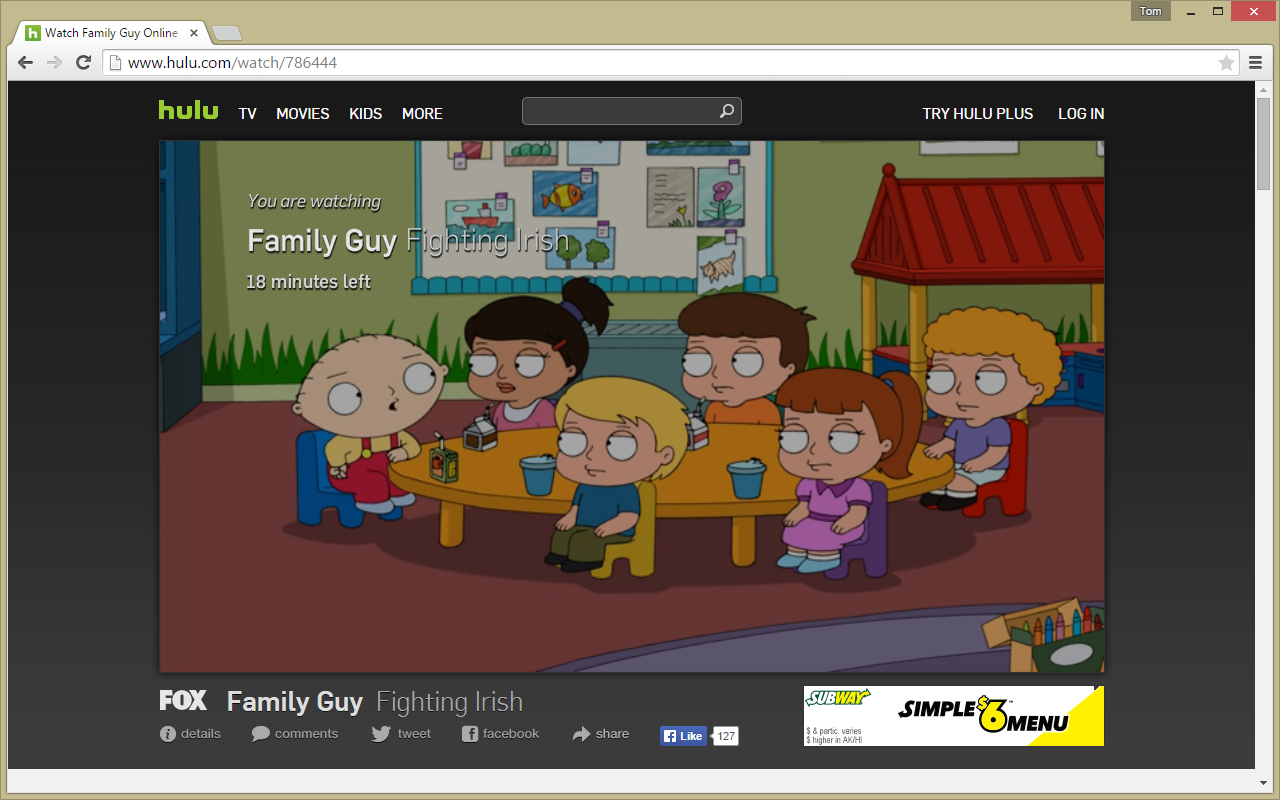Click the address bar URL
Image resolution: width=1280 pixels, height=800 pixels.
click(x=233, y=63)
